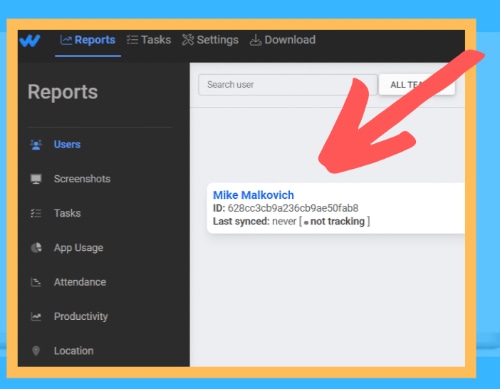Open Mike Malkovich user link
This screenshot has width=500, height=389.
point(253,195)
